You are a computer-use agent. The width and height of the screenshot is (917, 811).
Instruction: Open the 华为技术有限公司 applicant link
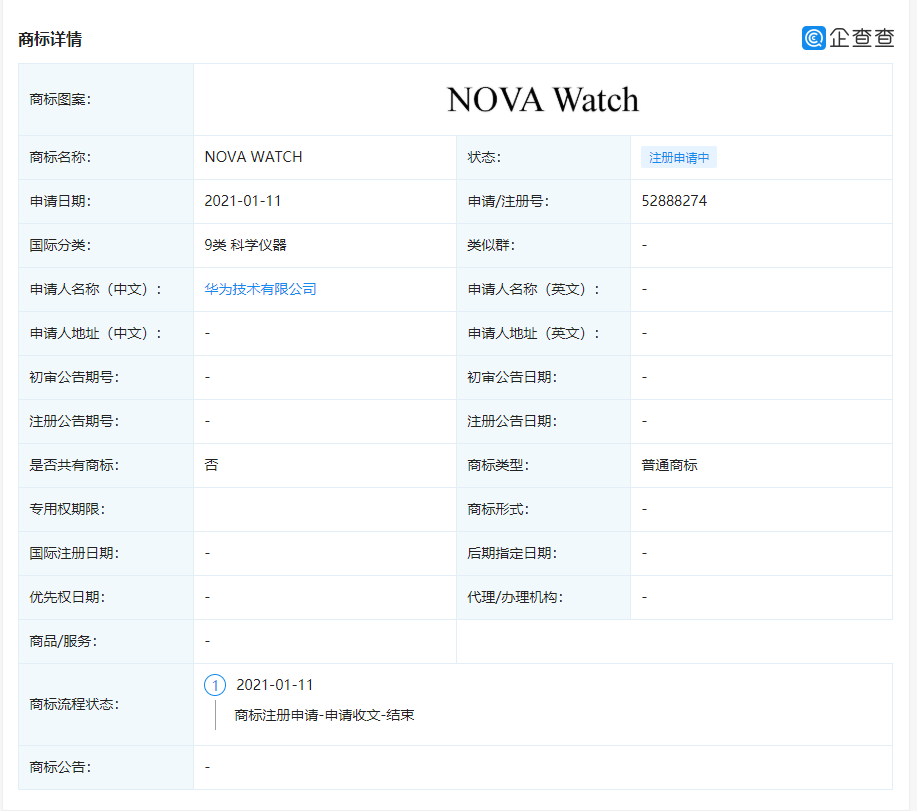260,289
